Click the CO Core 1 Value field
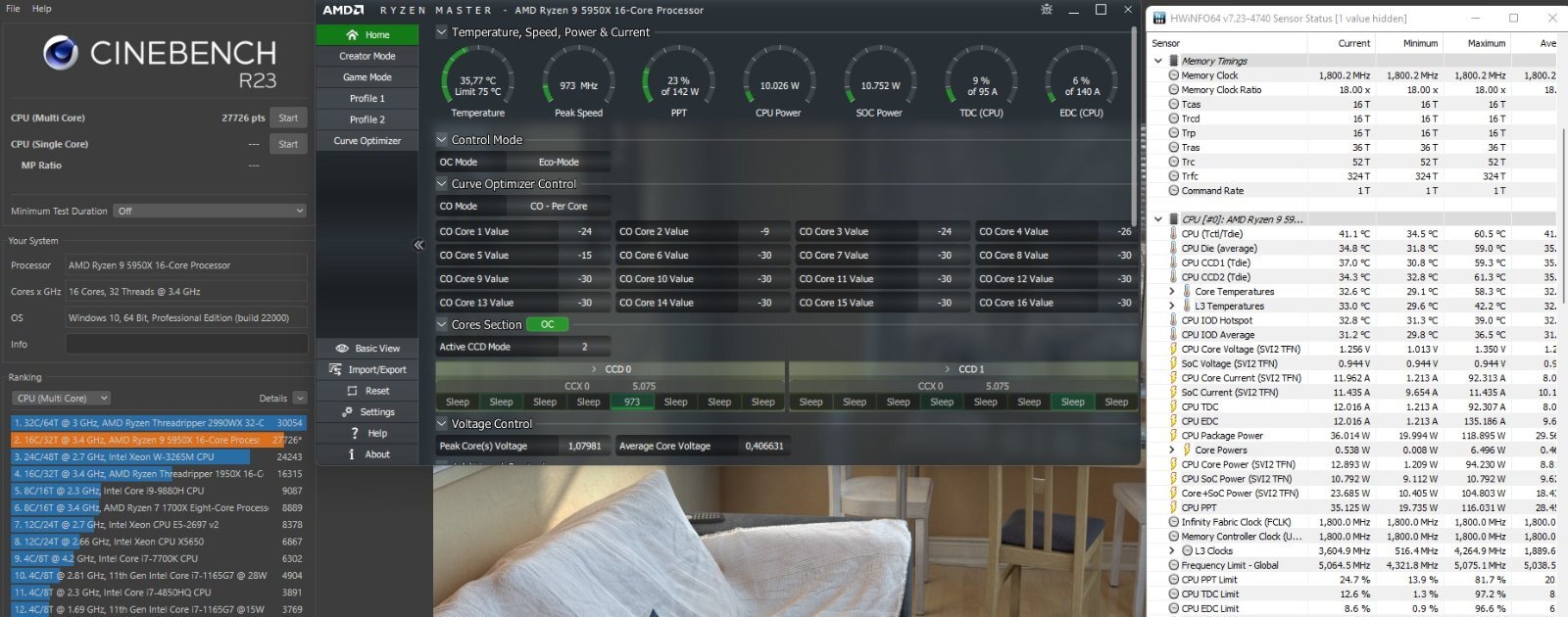The width and height of the screenshot is (1568, 617). pos(585,232)
